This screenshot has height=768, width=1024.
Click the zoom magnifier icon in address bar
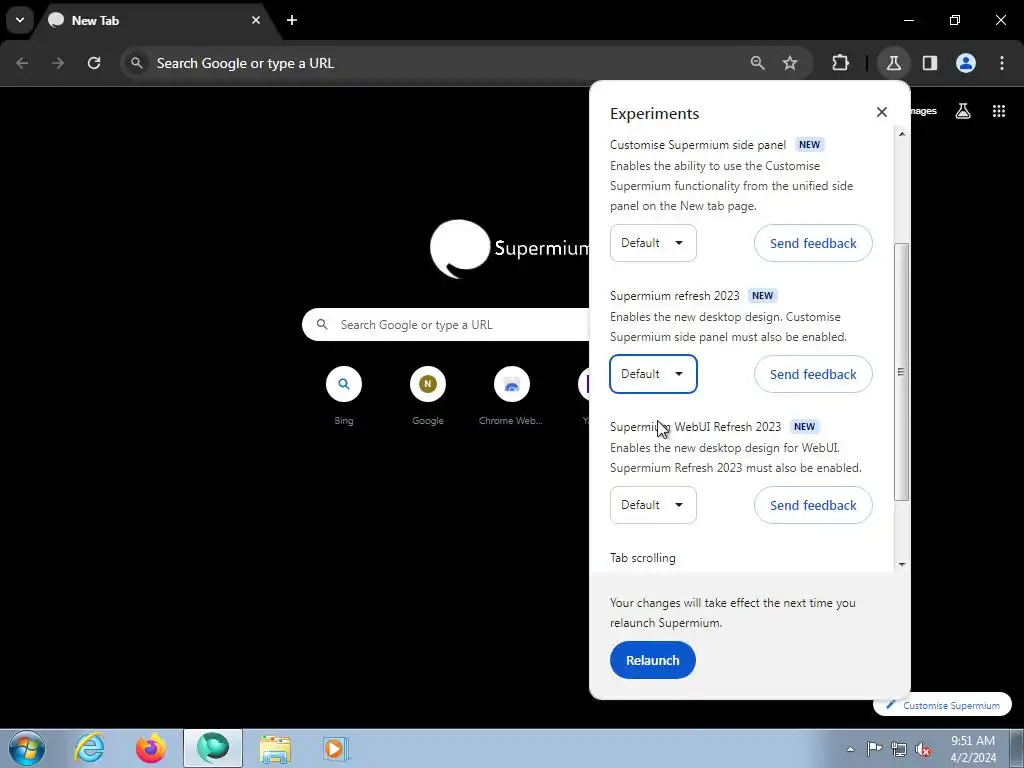(758, 63)
